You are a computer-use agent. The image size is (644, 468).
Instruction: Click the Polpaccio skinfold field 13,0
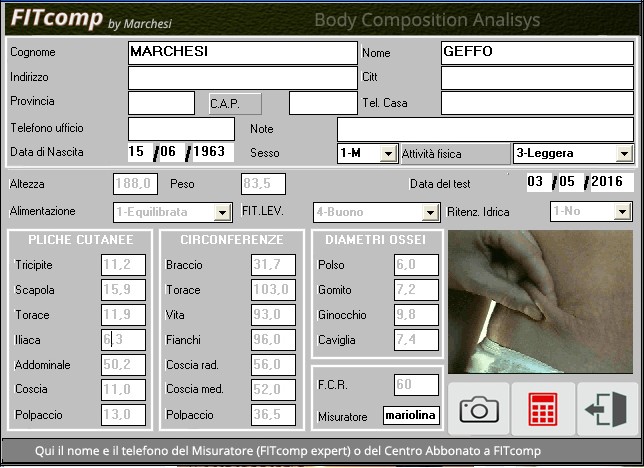coord(123,415)
